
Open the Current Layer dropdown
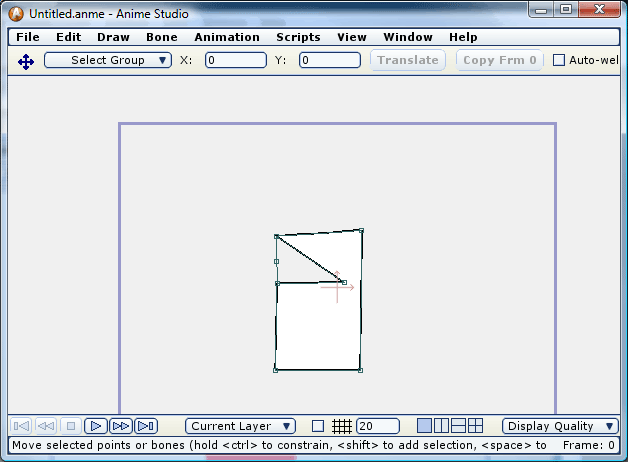tap(240, 426)
